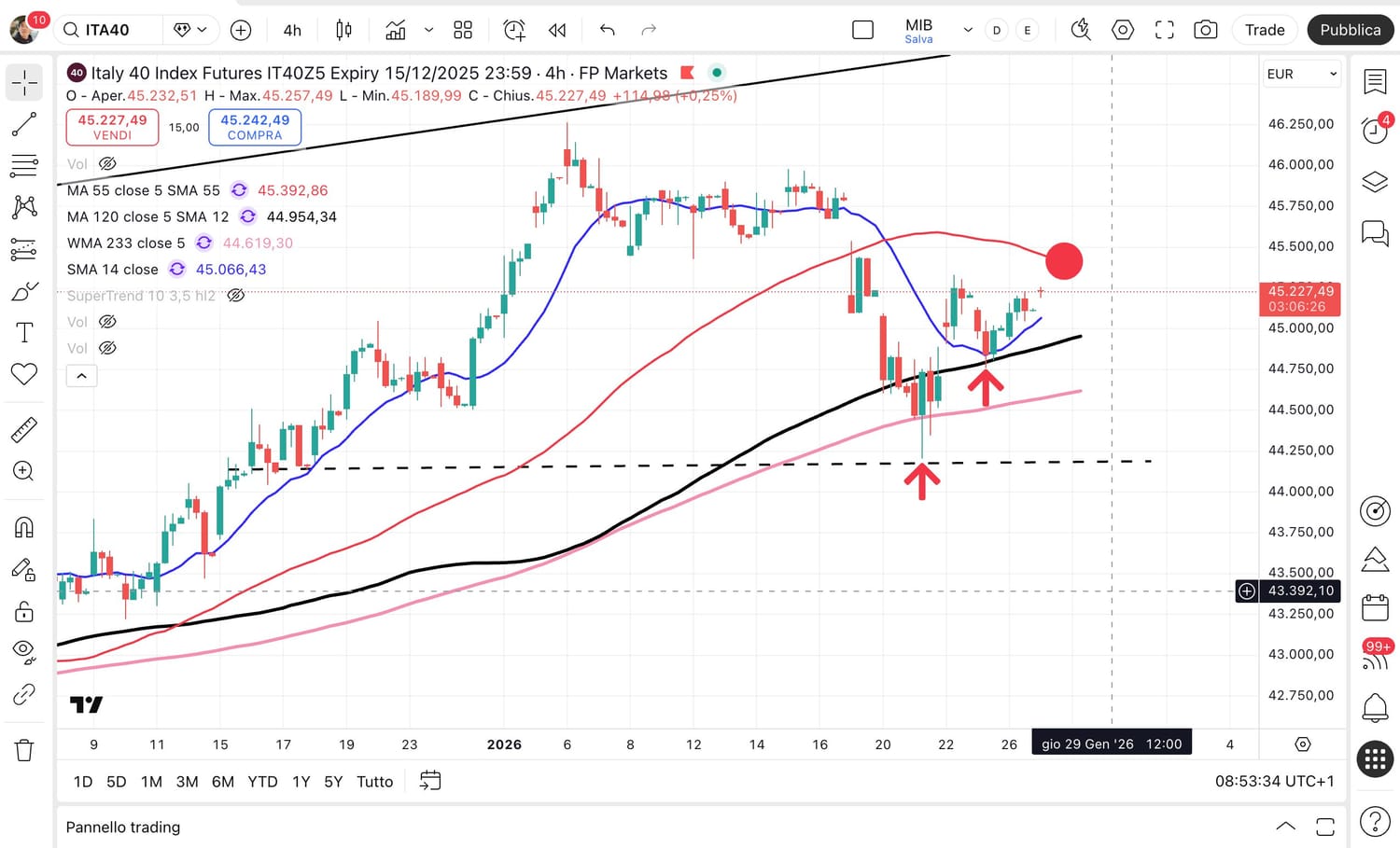Screen dimensions: 1400x848
Task: Lock all drawing tools
Action: tap(24, 611)
